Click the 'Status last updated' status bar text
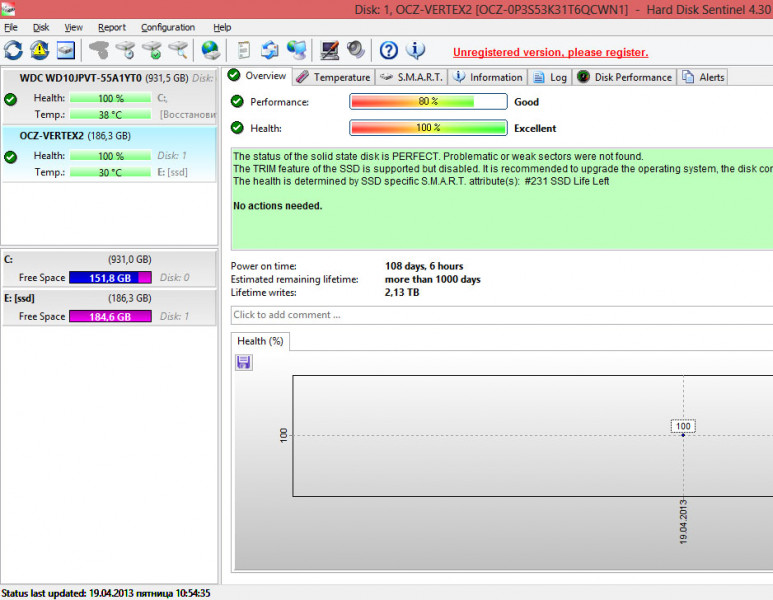773x600 pixels. pos(106,593)
